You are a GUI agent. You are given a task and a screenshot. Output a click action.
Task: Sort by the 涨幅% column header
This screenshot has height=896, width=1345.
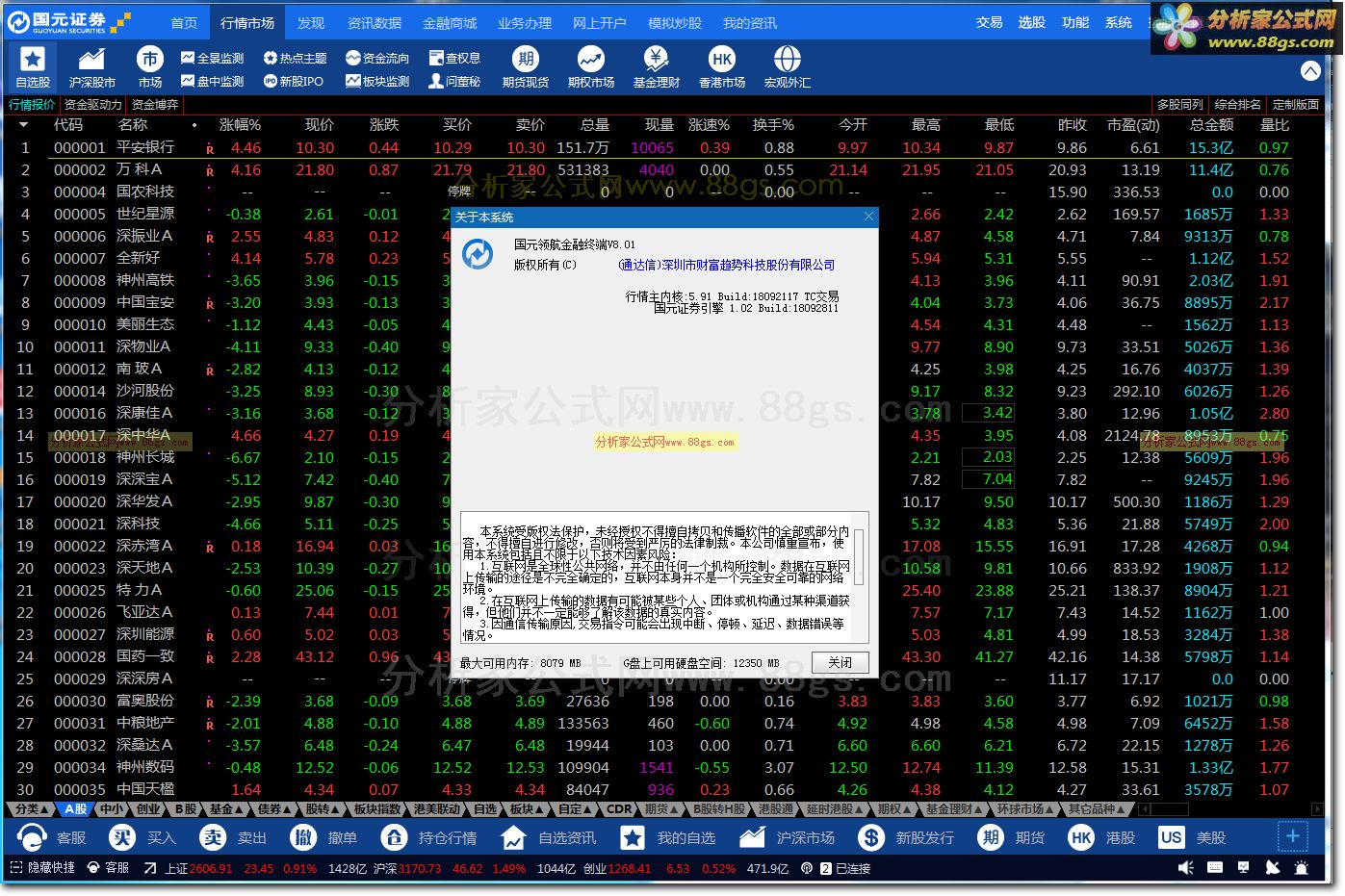(x=240, y=125)
